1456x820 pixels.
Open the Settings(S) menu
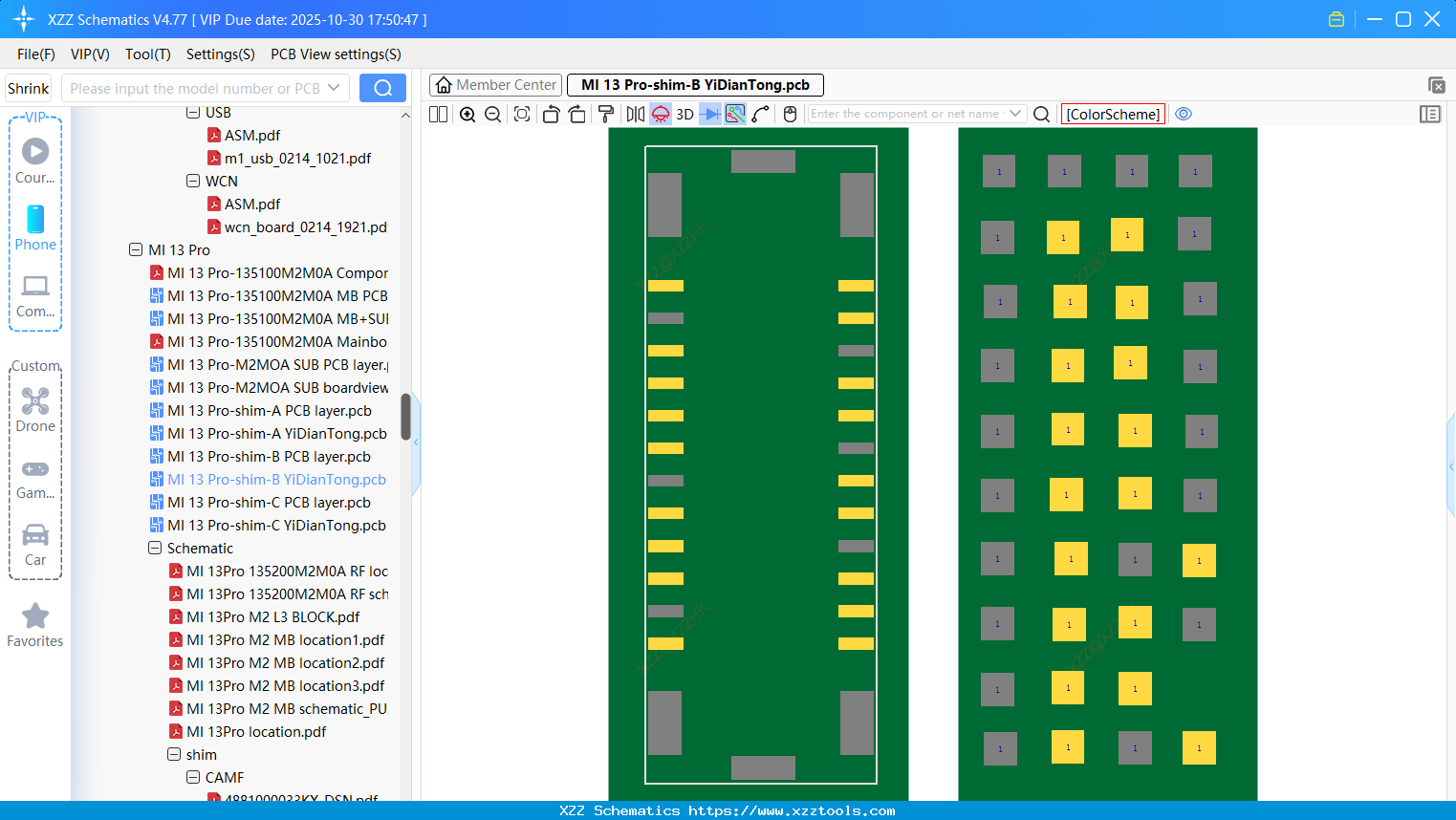pos(220,54)
